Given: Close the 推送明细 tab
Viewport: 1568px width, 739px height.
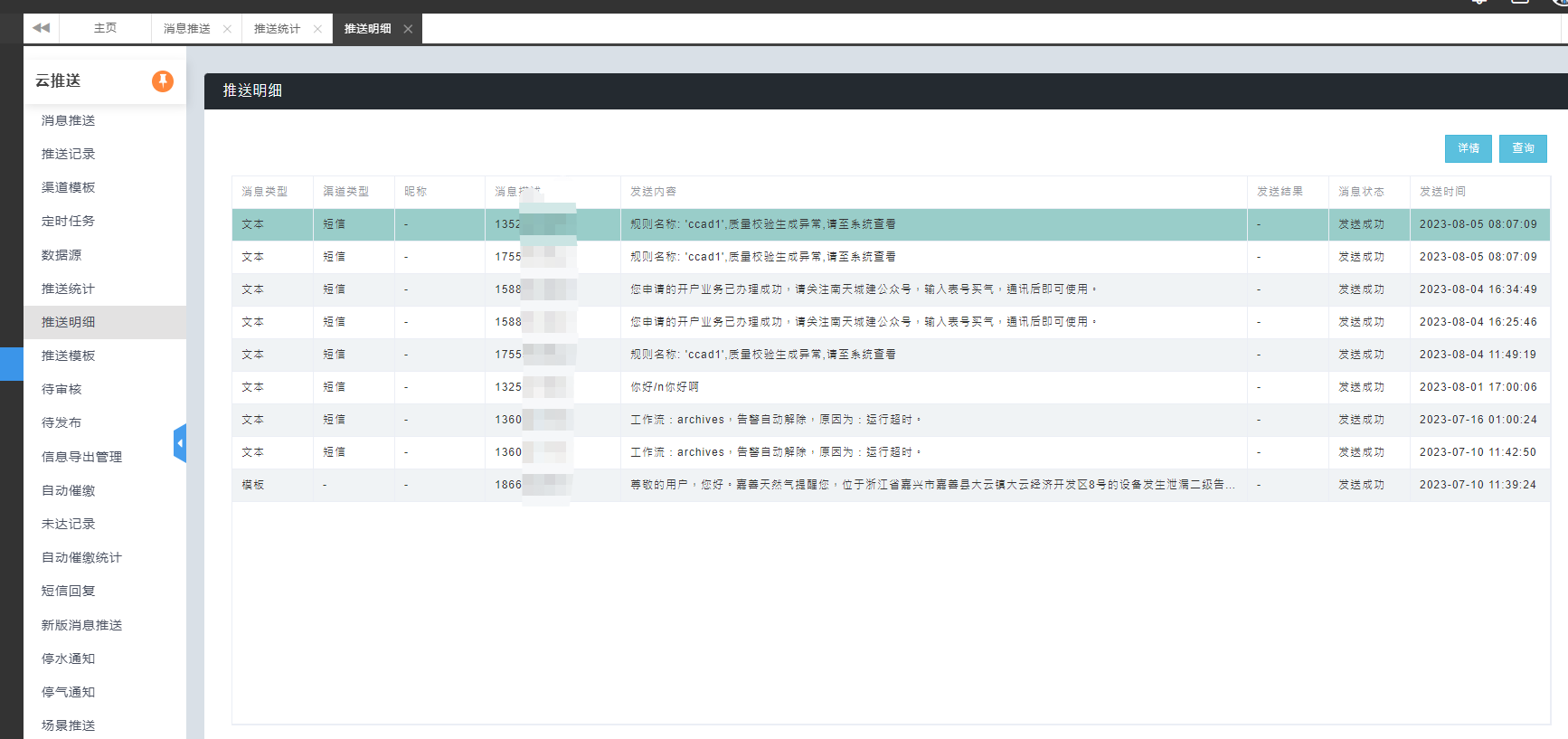Looking at the screenshot, I should [408, 29].
